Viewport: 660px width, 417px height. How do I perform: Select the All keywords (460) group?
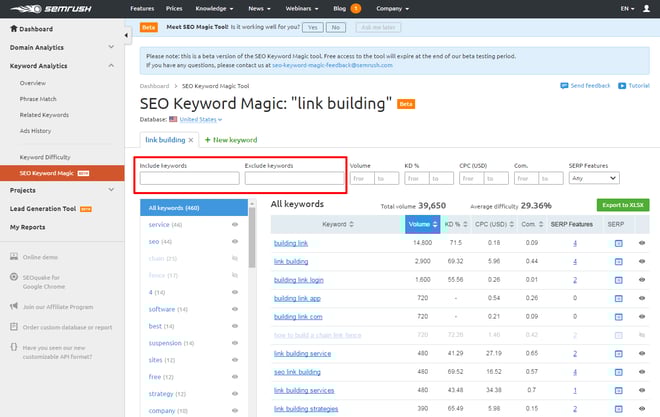click(194, 208)
